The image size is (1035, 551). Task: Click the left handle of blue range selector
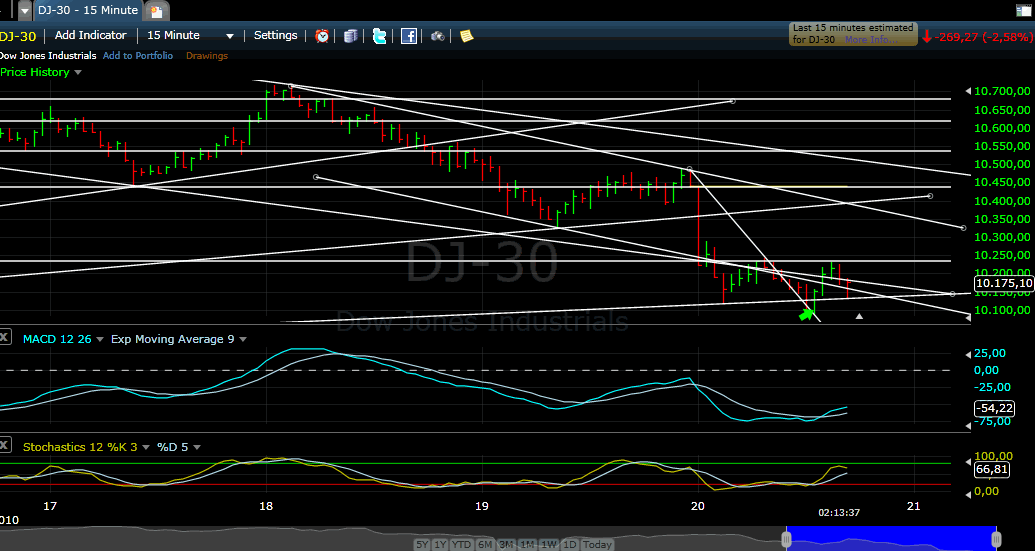coord(786,539)
